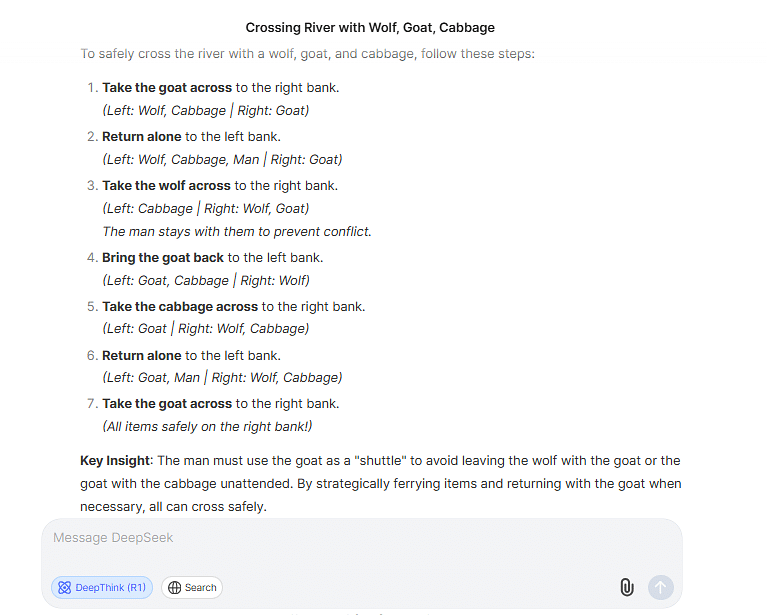This screenshot has width=767, height=615.
Task: Click 'Take the goat across' in step 7
Action: point(167,404)
